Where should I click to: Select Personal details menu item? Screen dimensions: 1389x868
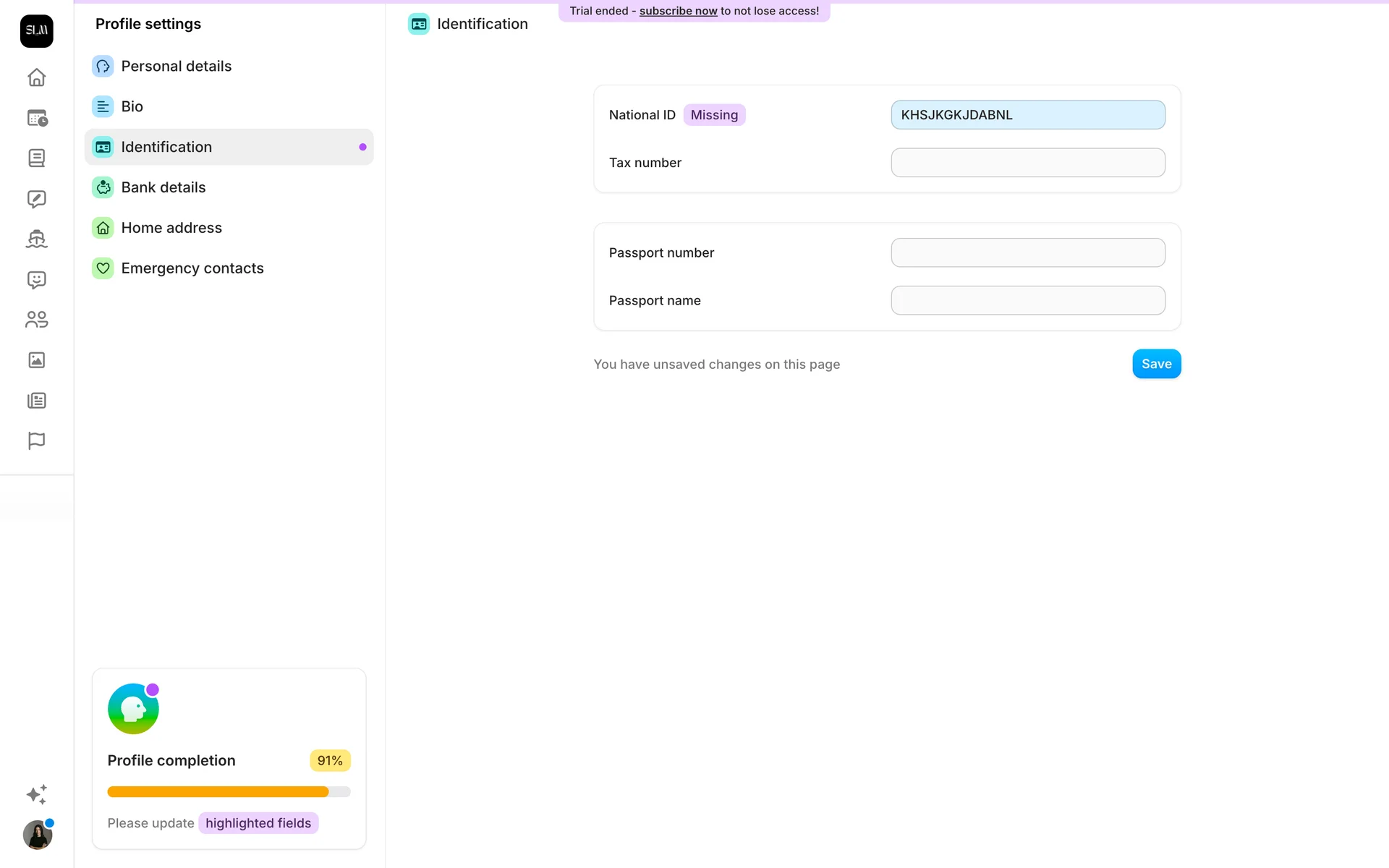point(176,66)
